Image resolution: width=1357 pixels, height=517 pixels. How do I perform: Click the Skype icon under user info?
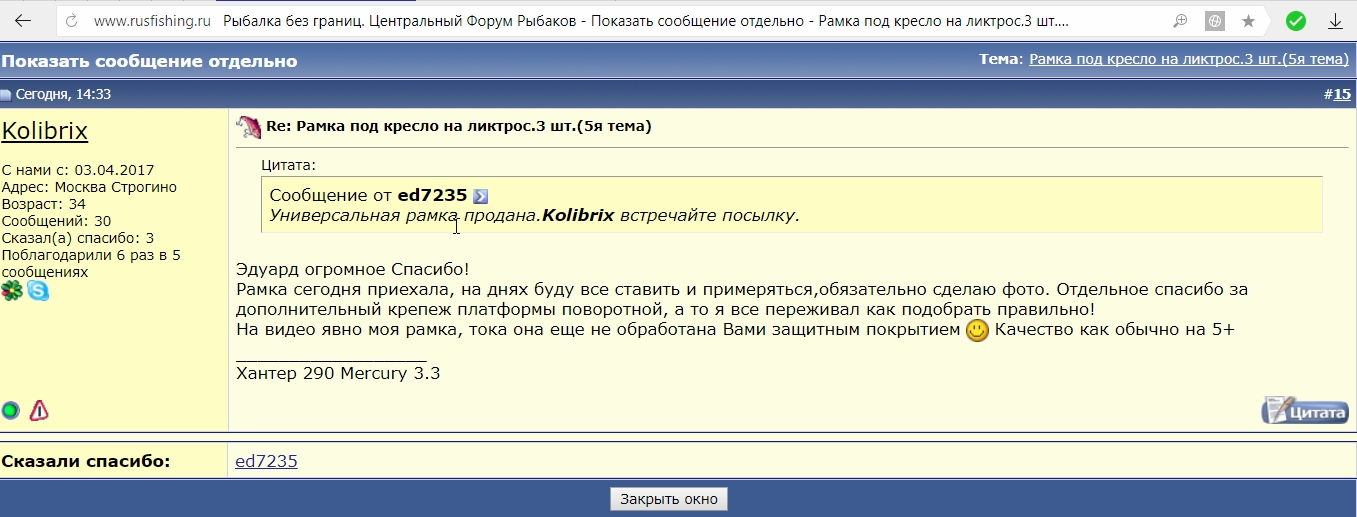click(x=38, y=291)
